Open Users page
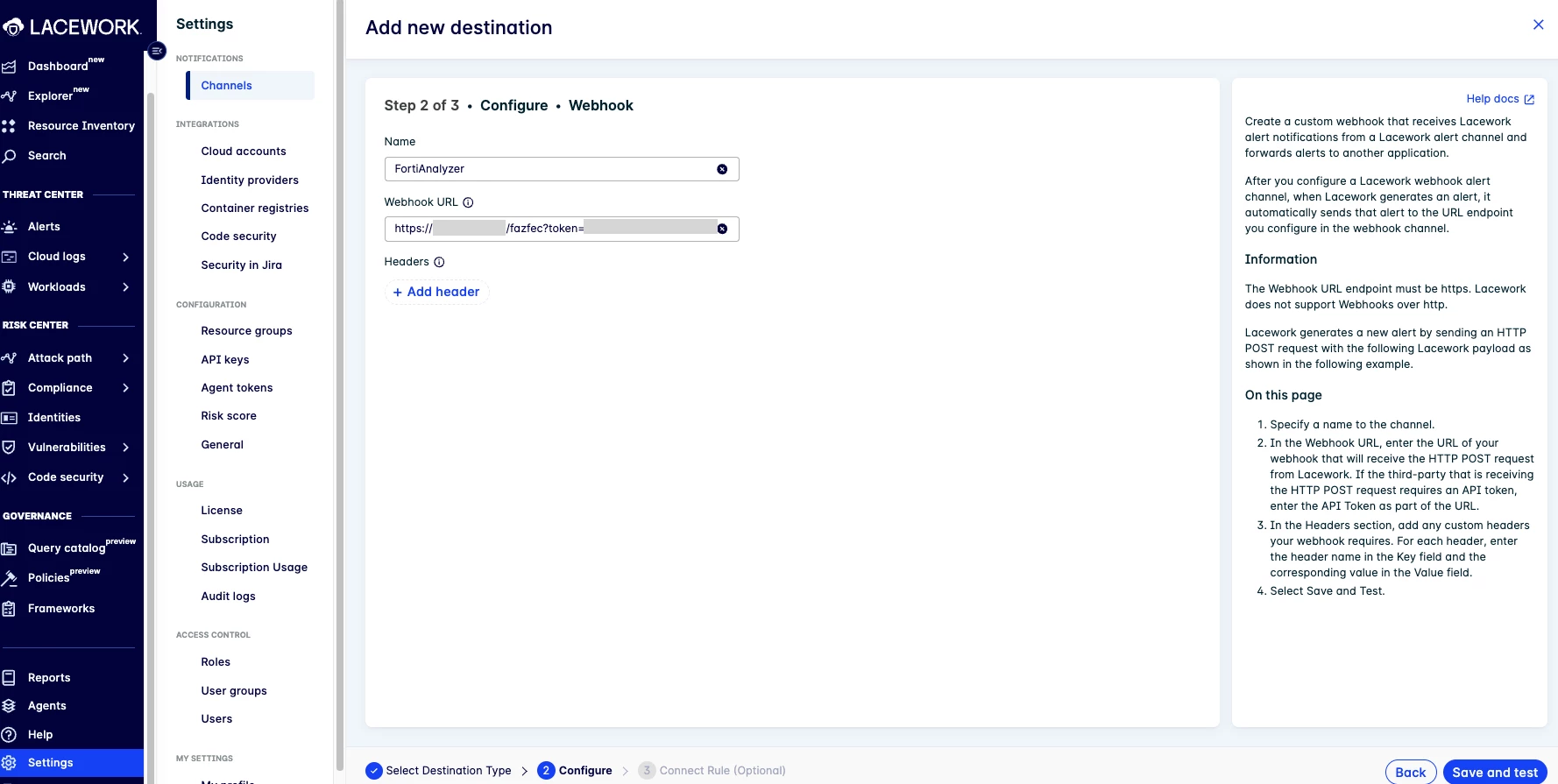 point(216,719)
